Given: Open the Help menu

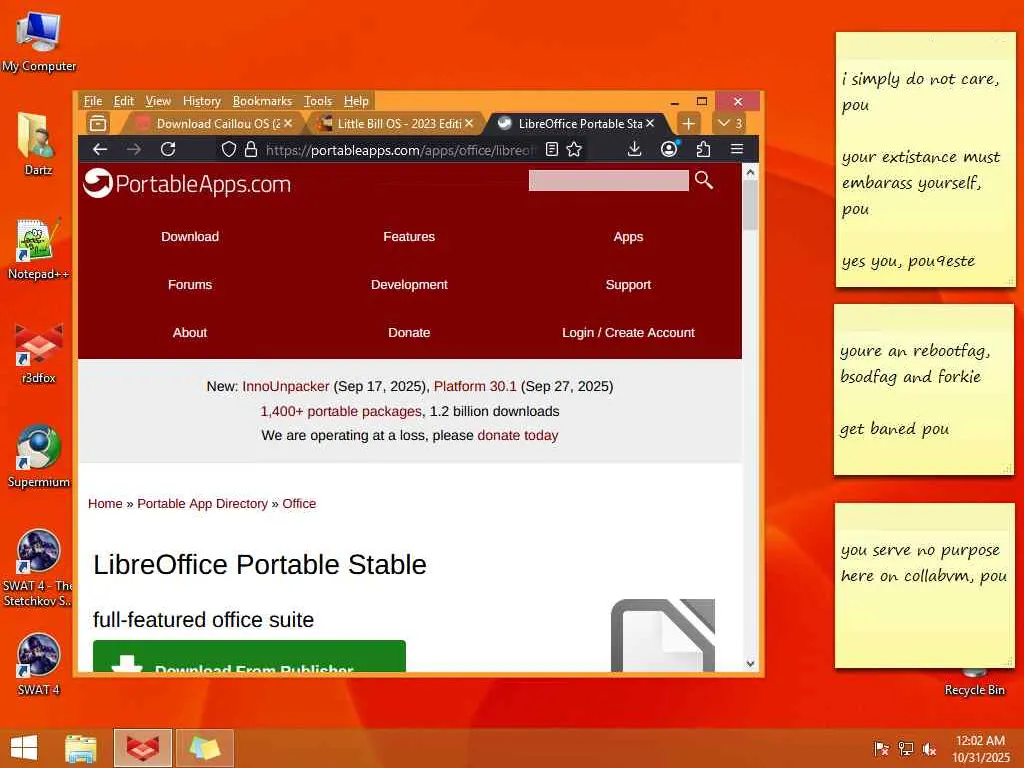Looking at the screenshot, I should pyautogui.click(x=357, y=101).
